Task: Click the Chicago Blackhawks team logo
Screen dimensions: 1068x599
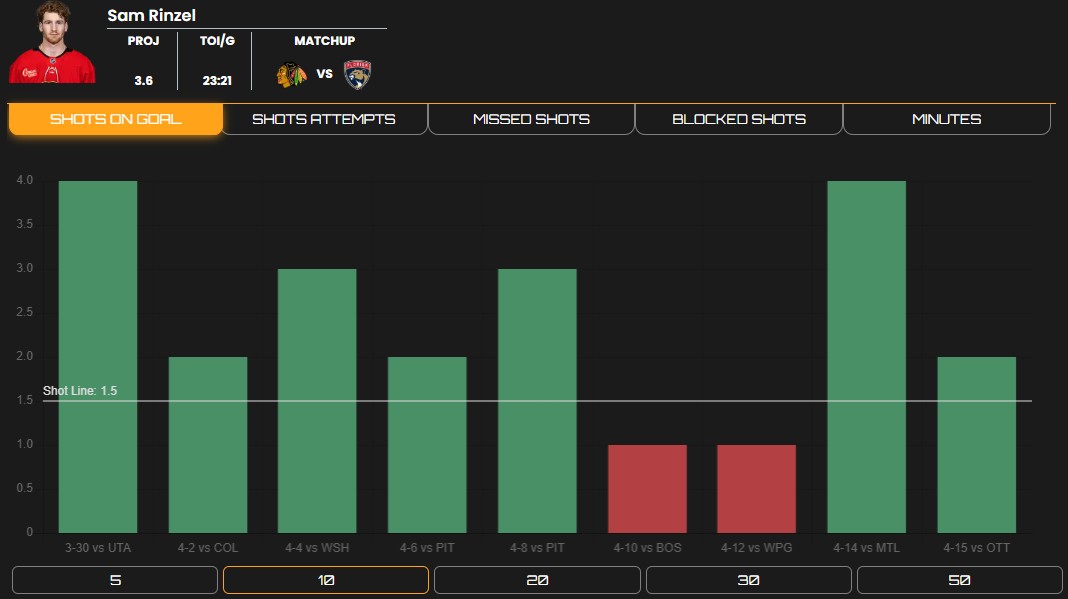Action: [x=291, y=74]
